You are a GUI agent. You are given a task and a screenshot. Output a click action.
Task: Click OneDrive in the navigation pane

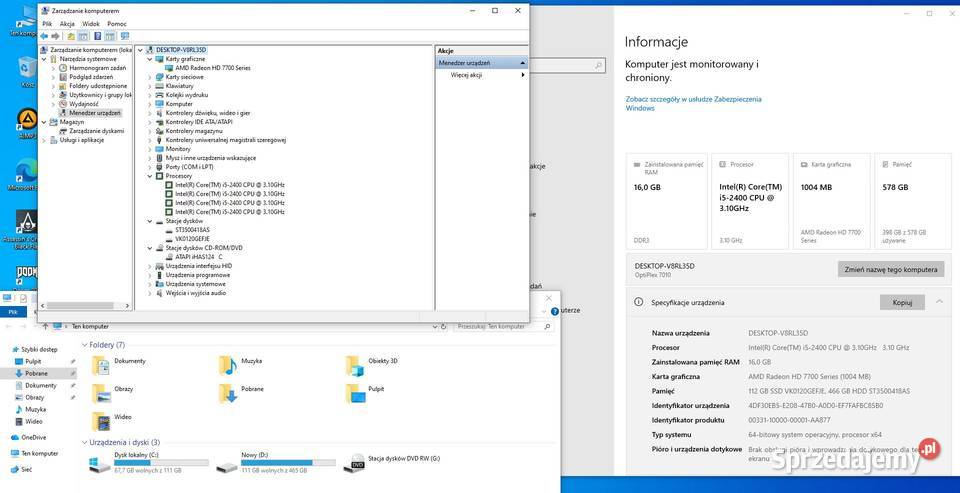point(32,437)
